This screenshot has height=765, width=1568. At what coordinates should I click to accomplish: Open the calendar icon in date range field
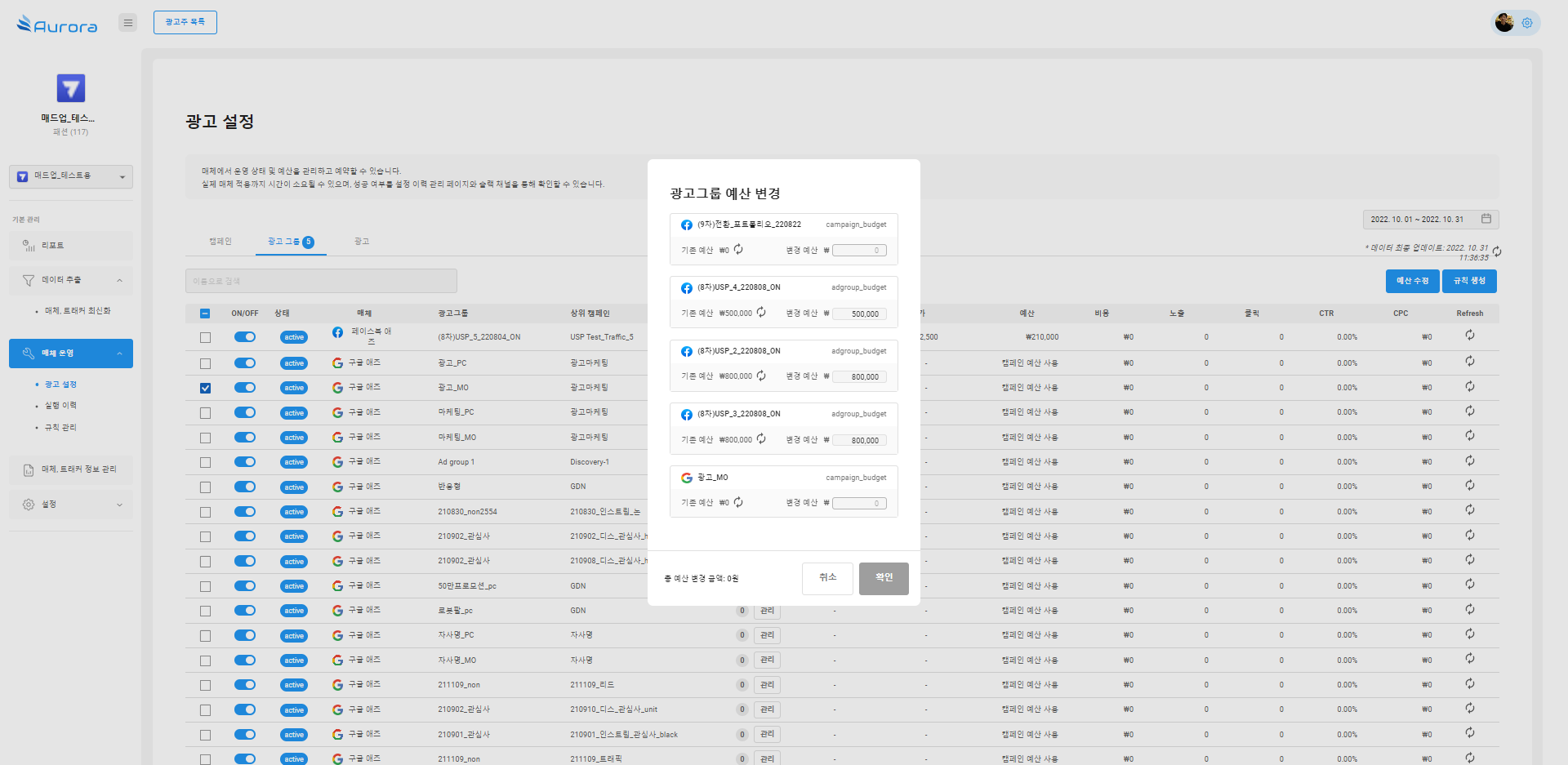point(1486,219)
